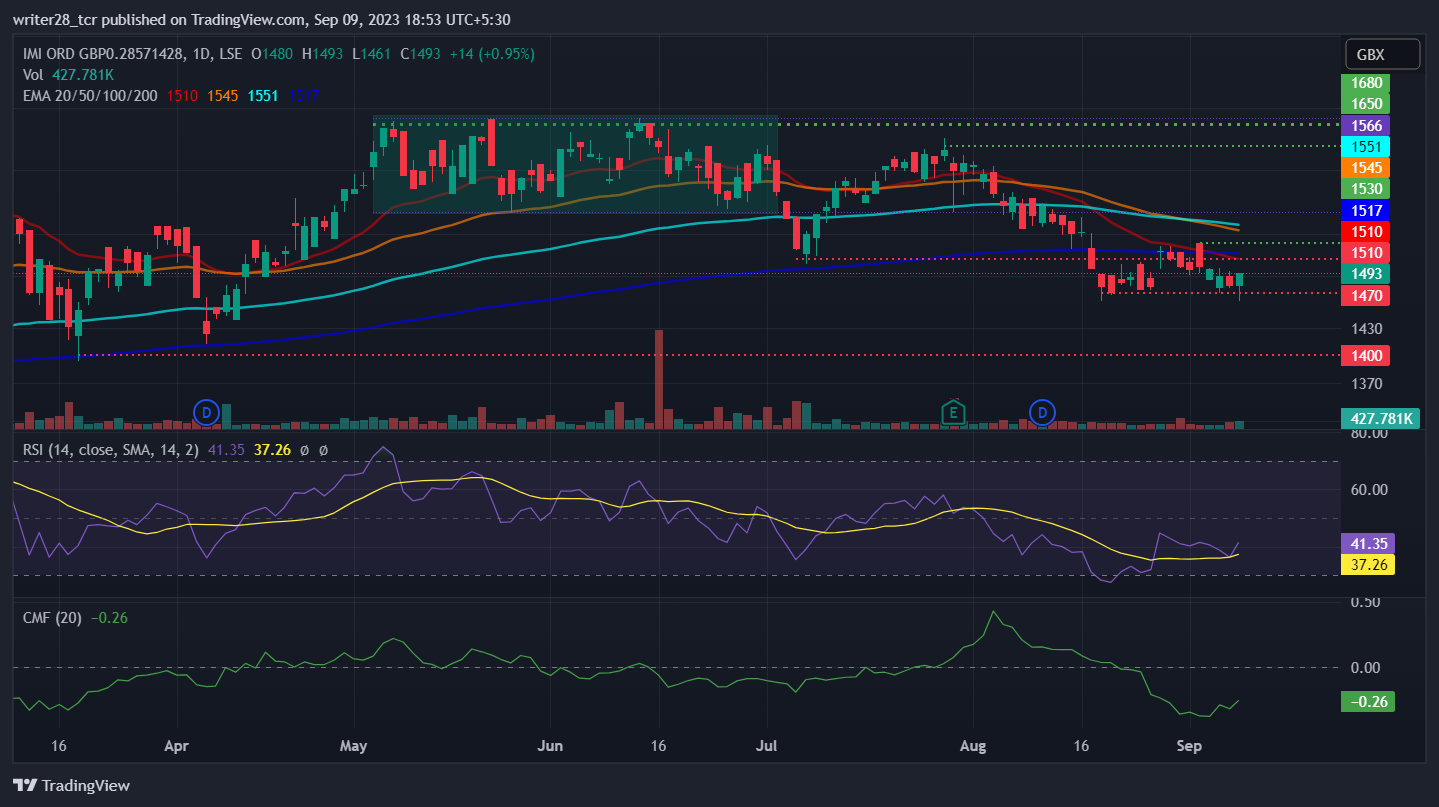Click the Jun label on the time axis
This screenshot has height=807, width=1439.
tap(549, 746)
